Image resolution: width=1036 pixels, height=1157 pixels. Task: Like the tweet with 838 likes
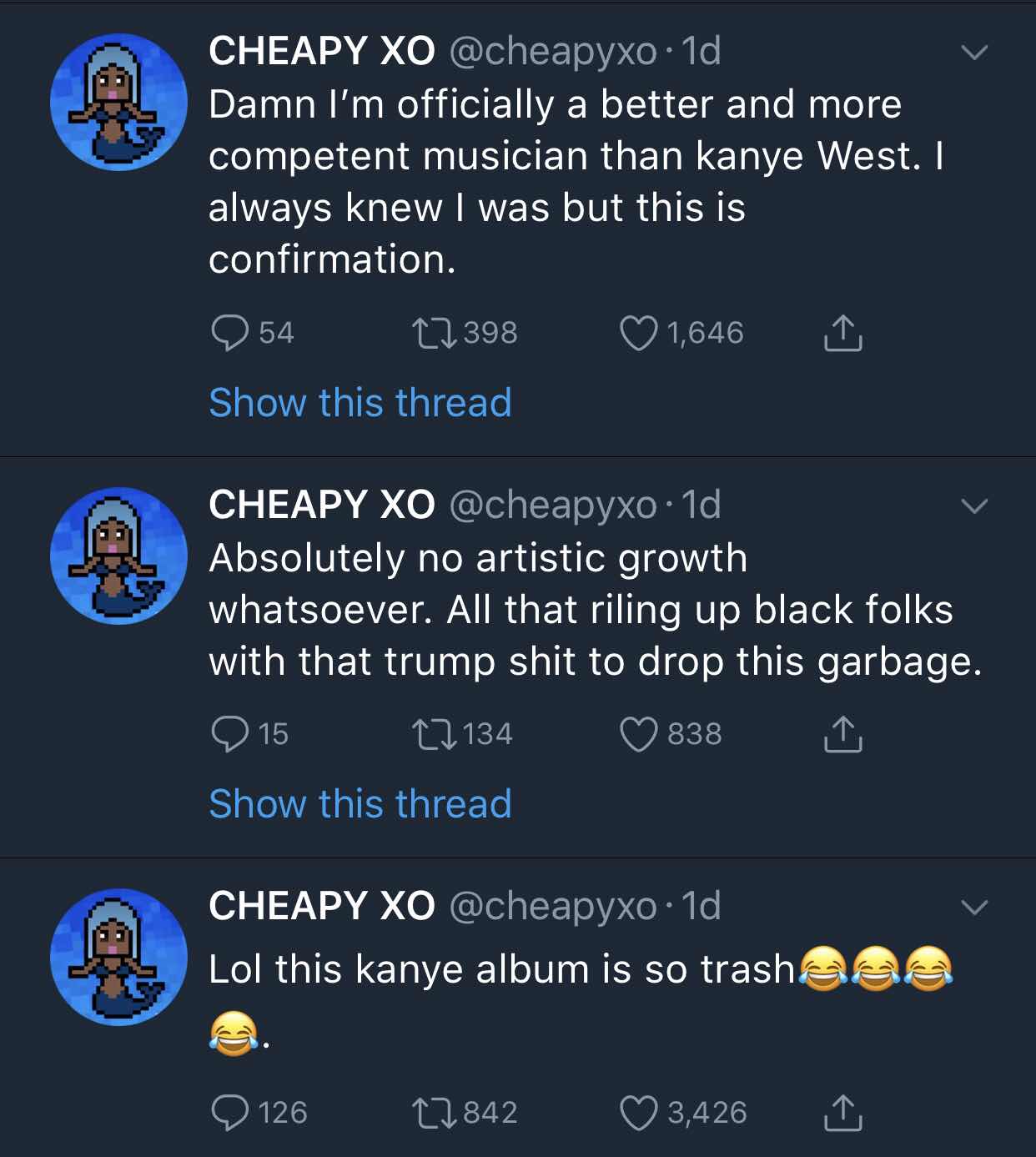[x=639, y=734]
